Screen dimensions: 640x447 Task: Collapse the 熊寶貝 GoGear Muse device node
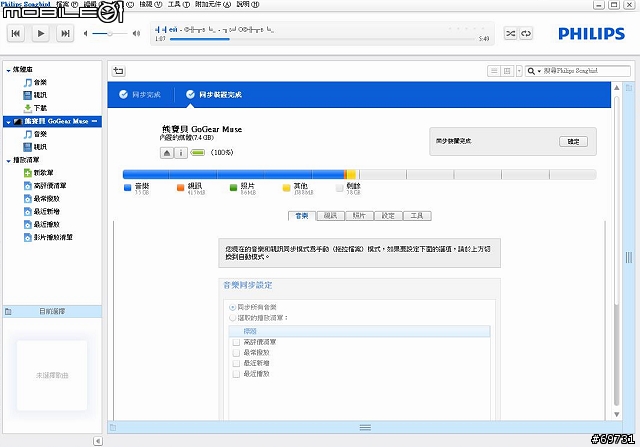coord(8,122)
